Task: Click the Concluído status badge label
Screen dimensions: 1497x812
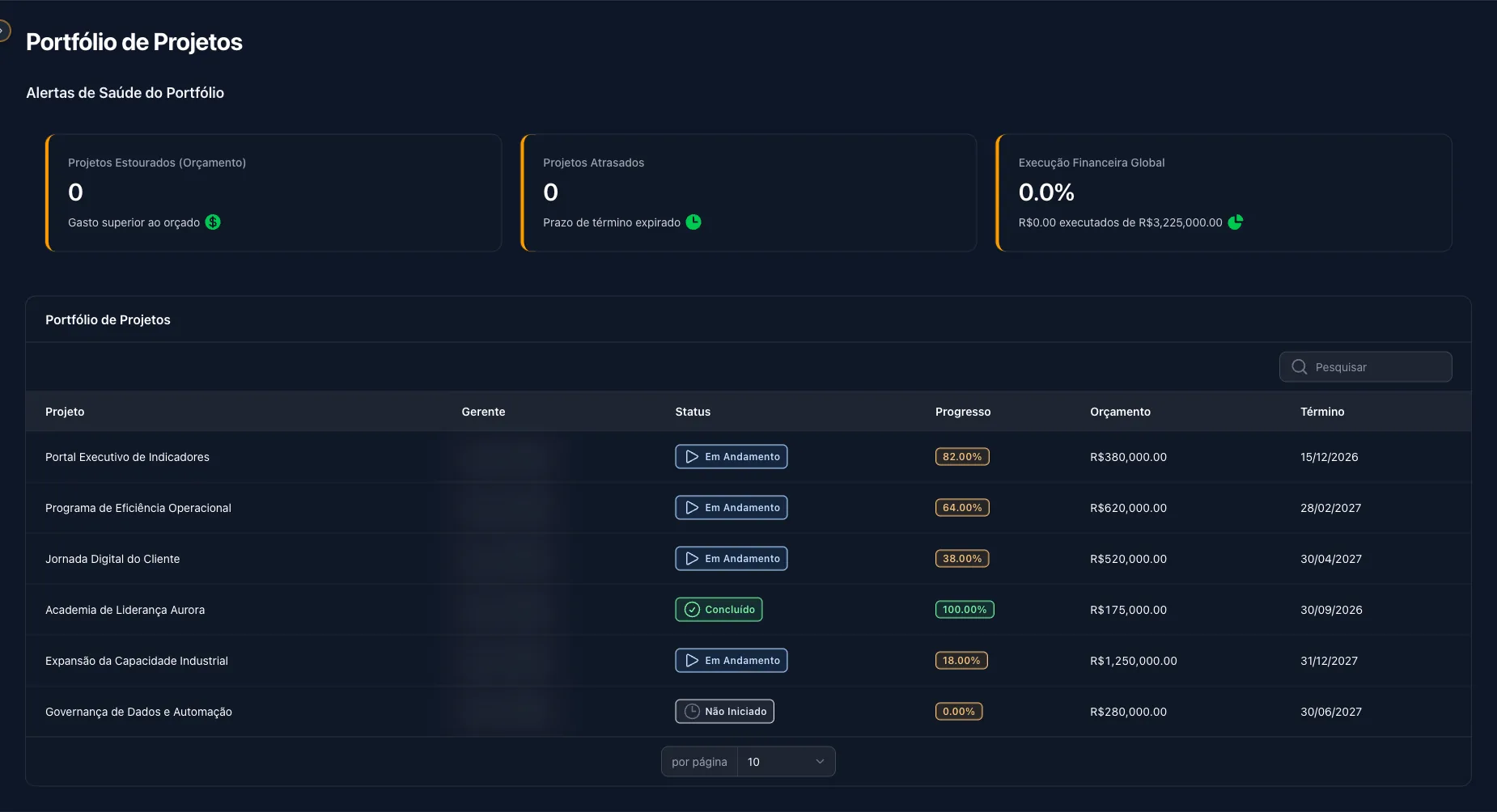Action: pos(730,609)
